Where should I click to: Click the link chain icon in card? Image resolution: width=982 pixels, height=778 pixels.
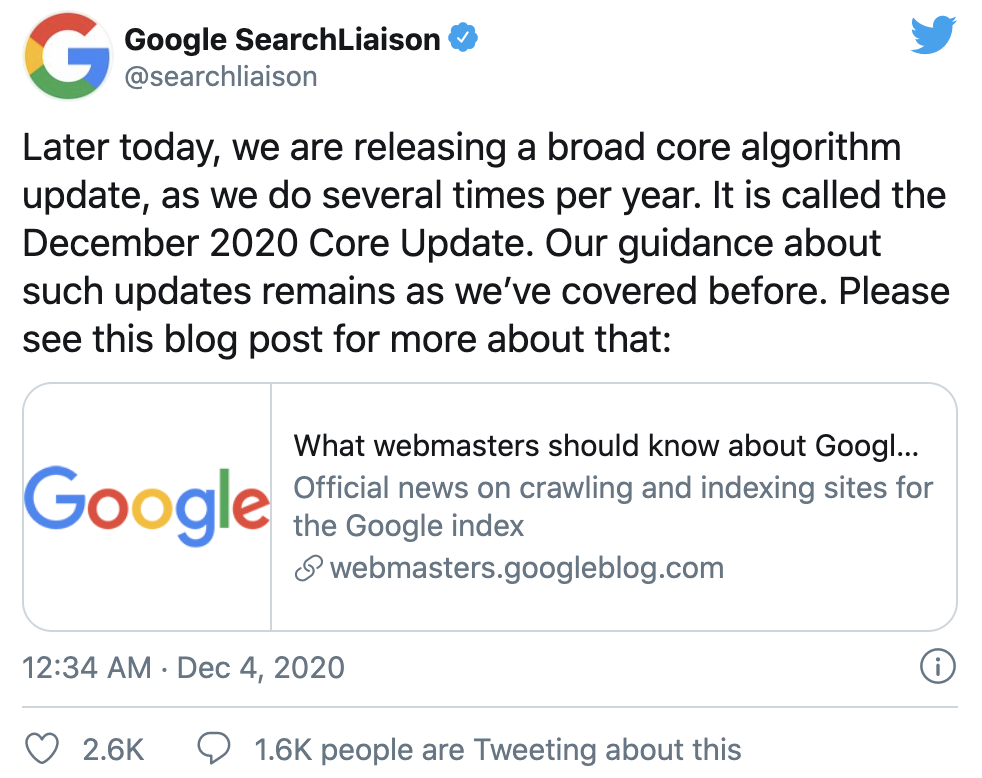point(308,568)
